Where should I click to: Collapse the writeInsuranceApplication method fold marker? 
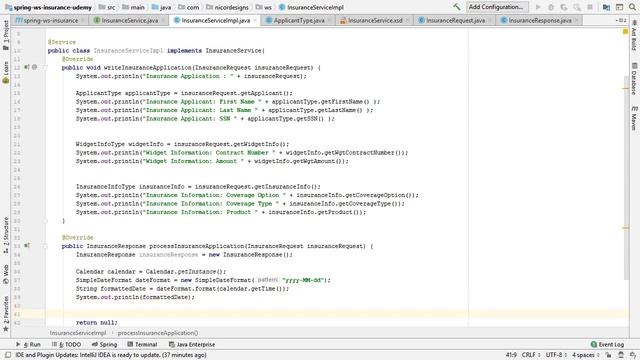tap(45, 67)
